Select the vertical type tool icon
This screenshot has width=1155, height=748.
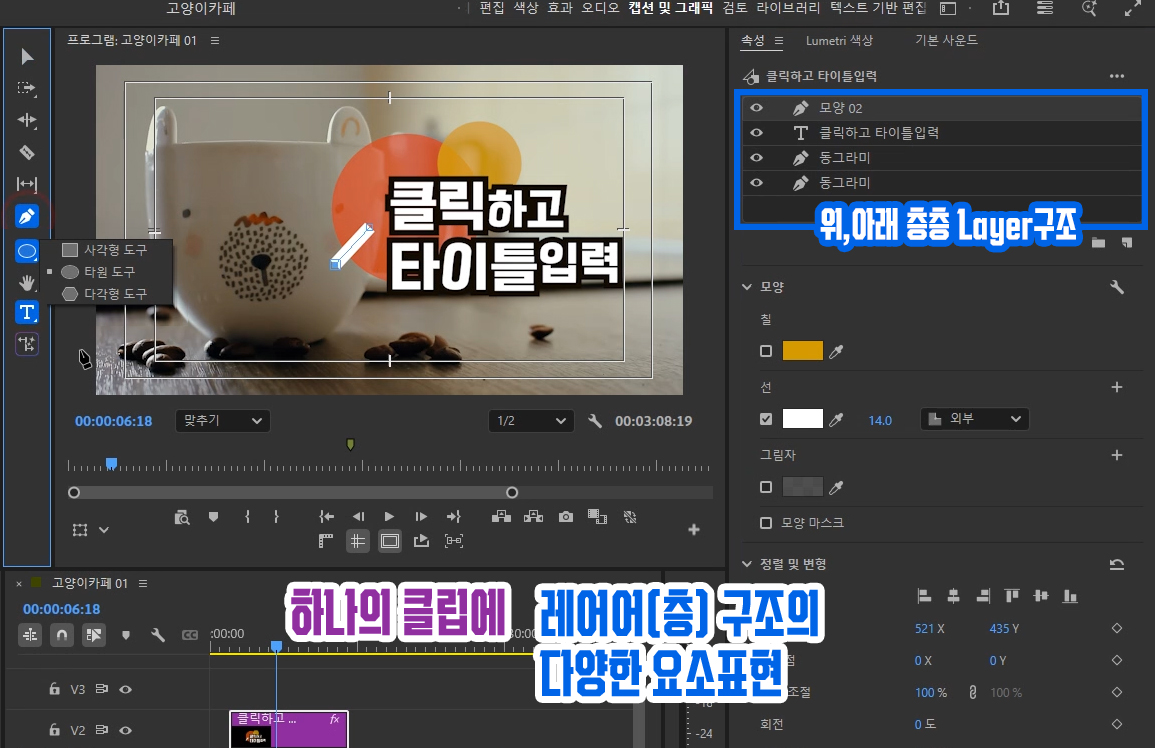pos(27,344)
